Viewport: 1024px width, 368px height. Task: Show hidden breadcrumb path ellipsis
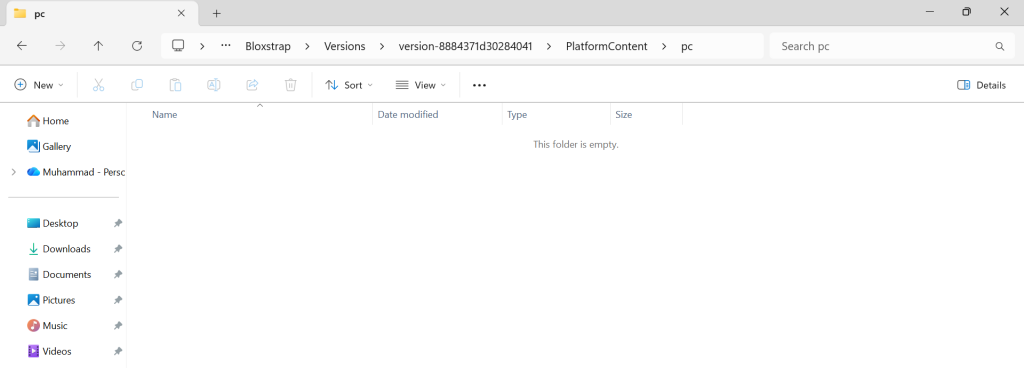click(x=226, y=46)
